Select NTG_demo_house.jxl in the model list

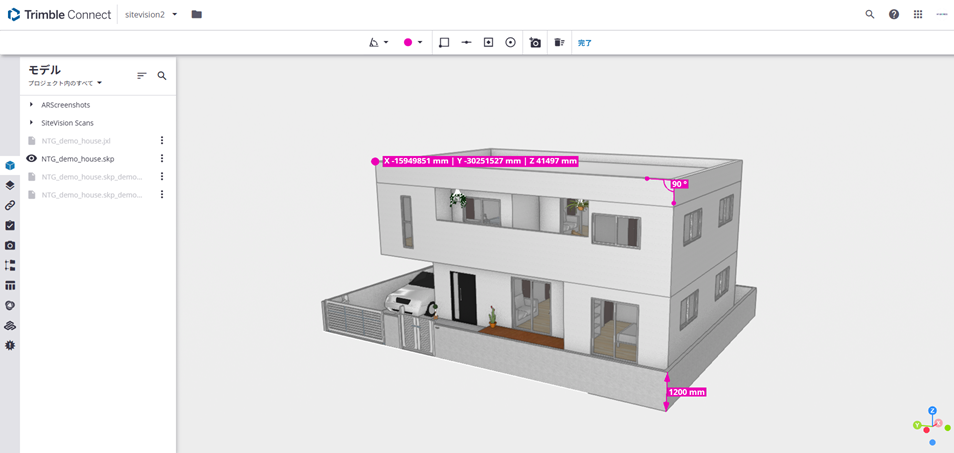point(76,140)
